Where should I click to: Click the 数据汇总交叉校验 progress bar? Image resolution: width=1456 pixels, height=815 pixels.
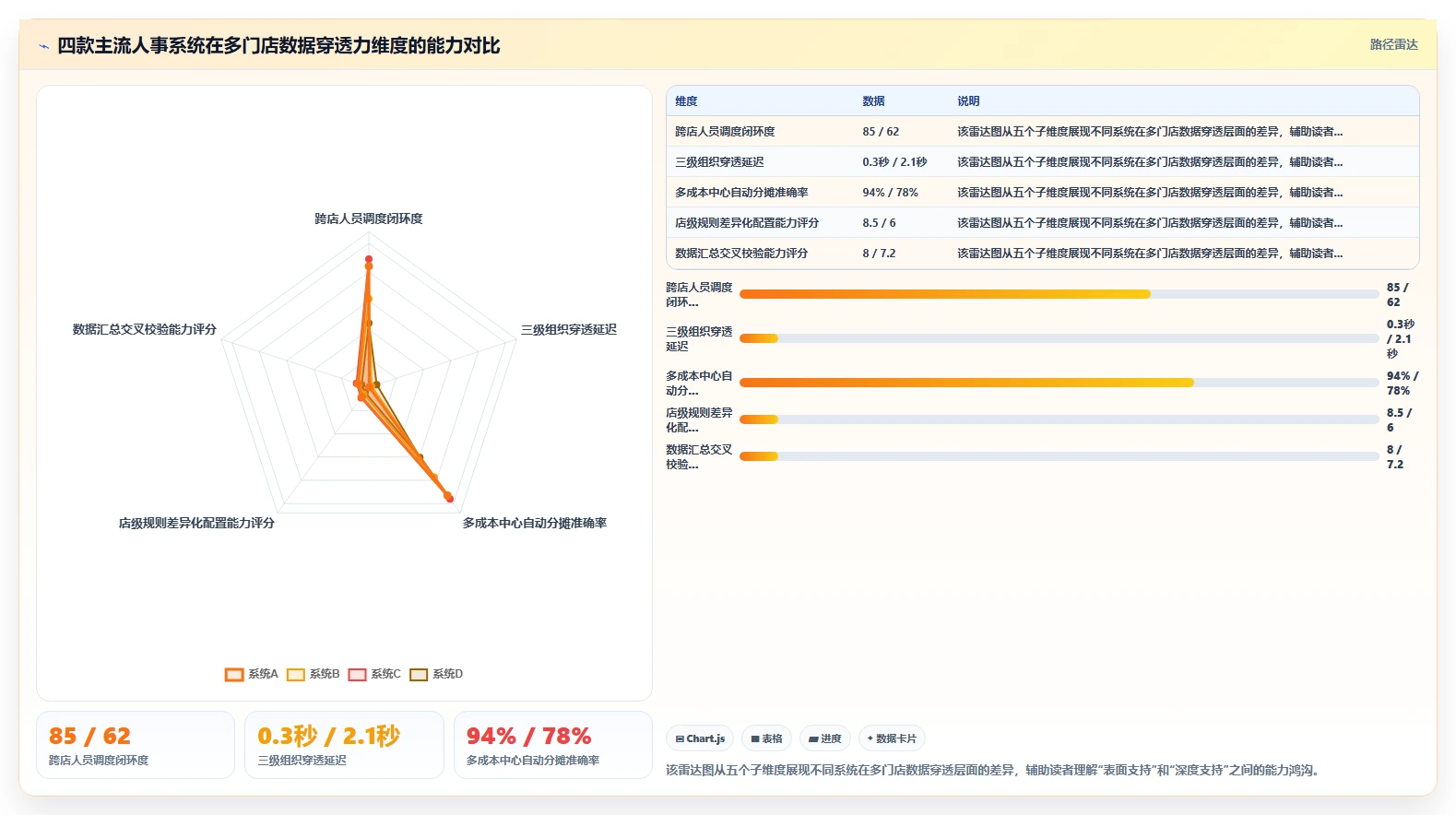coord(1059,456)
